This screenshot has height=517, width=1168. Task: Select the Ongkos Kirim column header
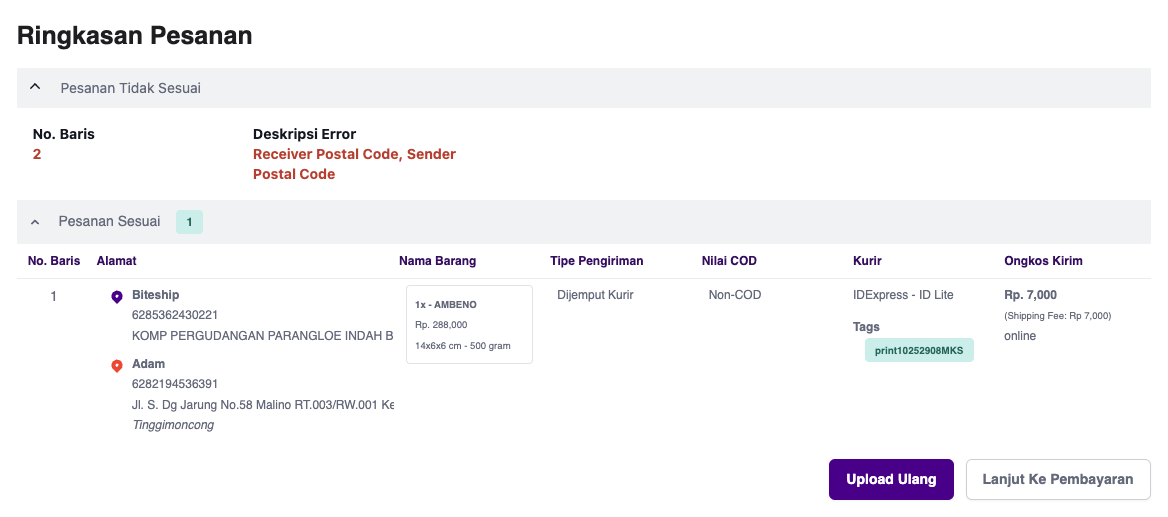pos(1043,261)
